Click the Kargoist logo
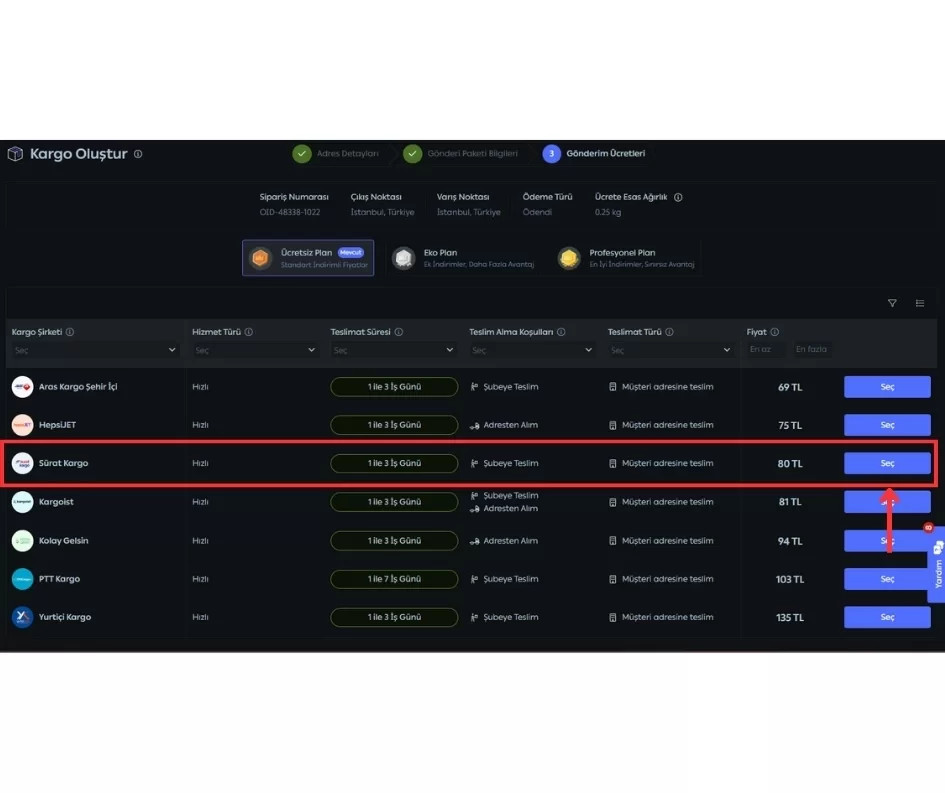 (22, 502)
